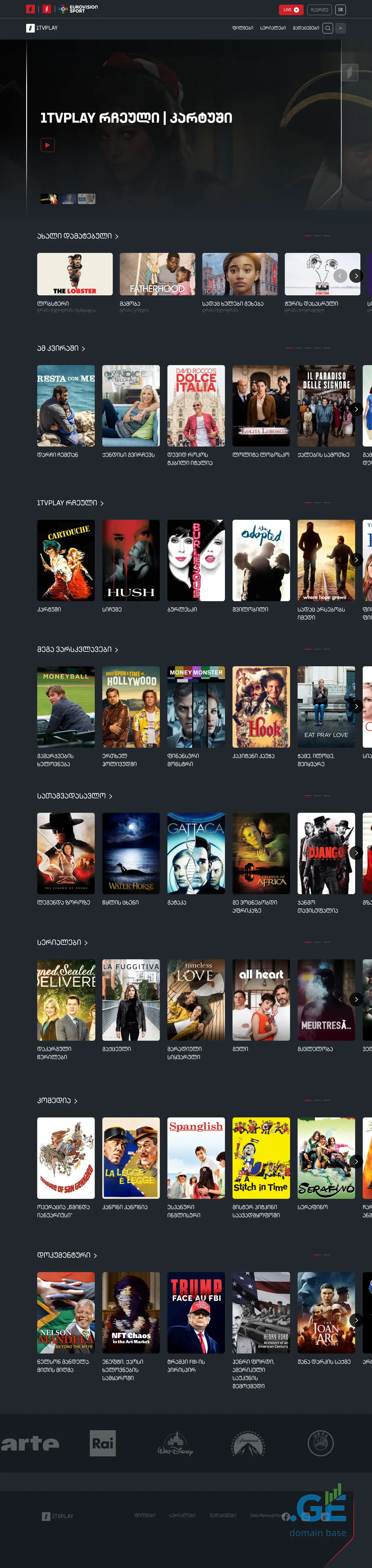Screen dimensions: 372x1568
Task: Open the Eurovision Sport logo link
Action: pos(78,9)
